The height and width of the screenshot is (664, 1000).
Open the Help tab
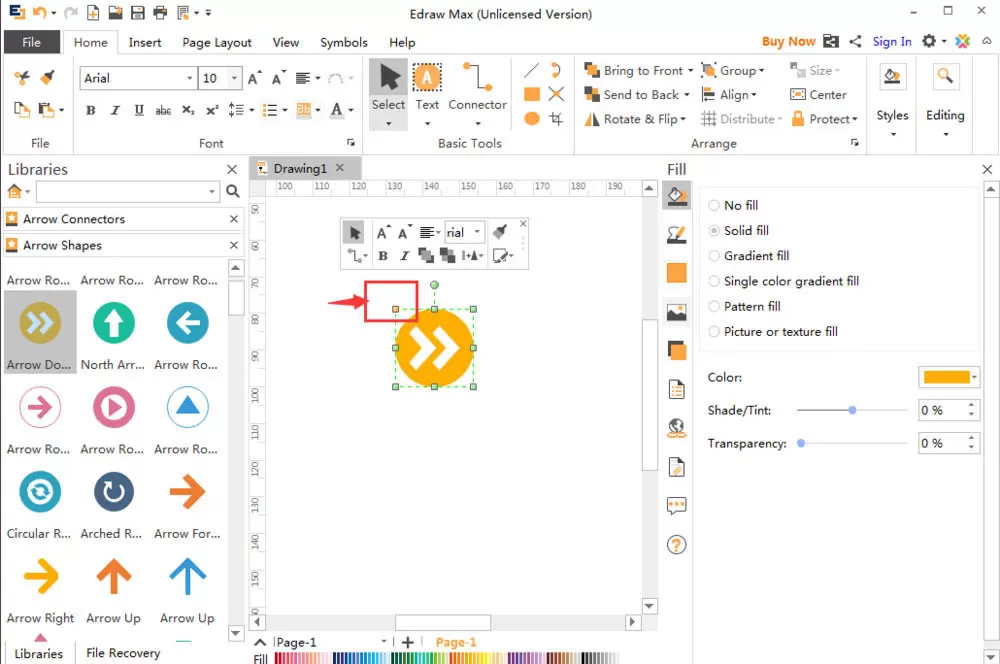pyautogui.click(x=402, y=43)
